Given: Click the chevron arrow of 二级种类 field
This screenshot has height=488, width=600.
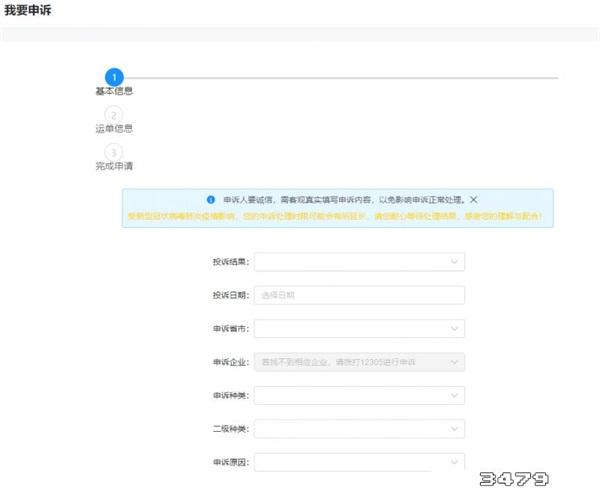Looking at the screenshot, I should click(x=455, y=429).
